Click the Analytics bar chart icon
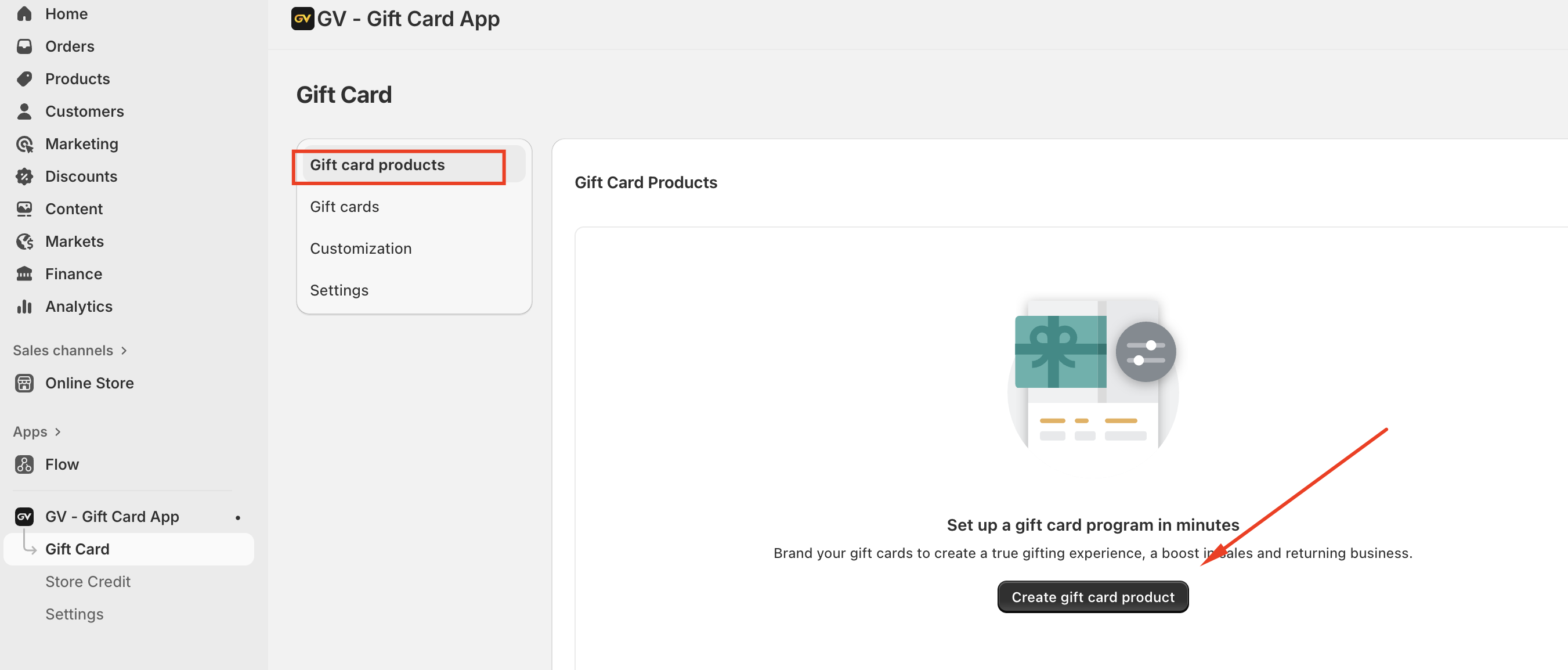 pyautogui.click(x=24, y=307)
